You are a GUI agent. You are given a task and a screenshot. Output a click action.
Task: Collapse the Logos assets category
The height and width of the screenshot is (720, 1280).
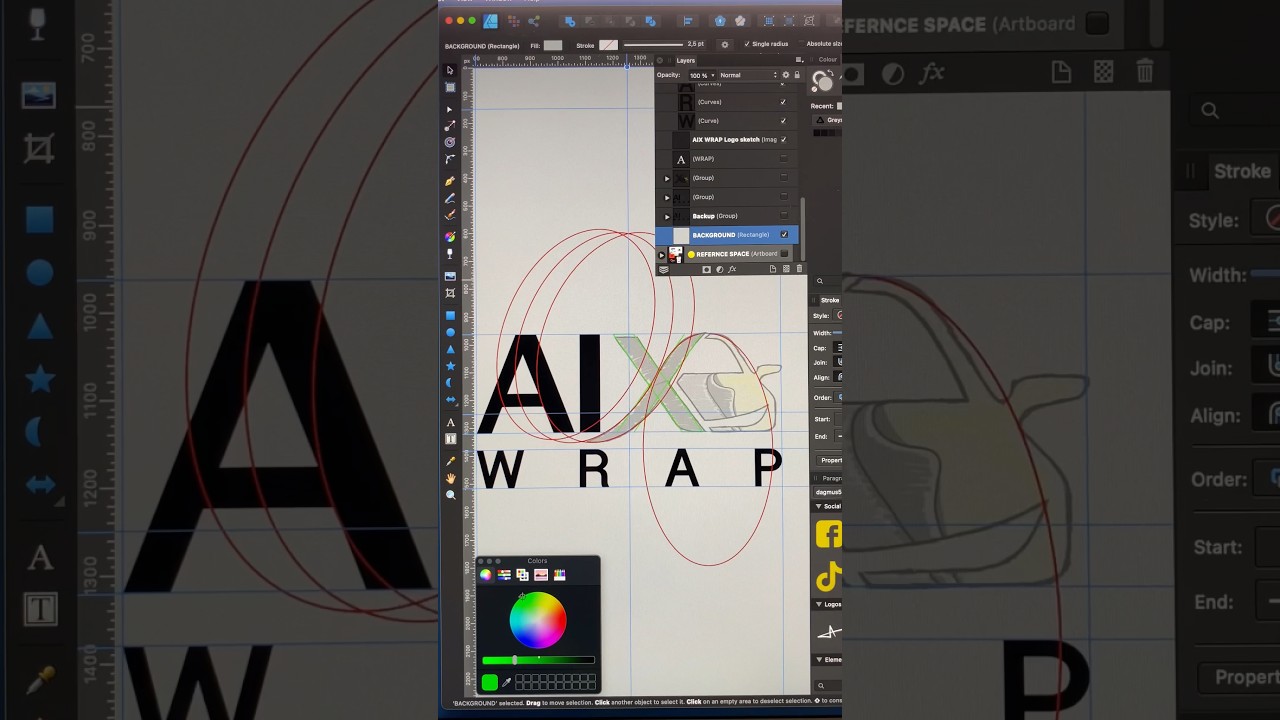pos(818,604)
